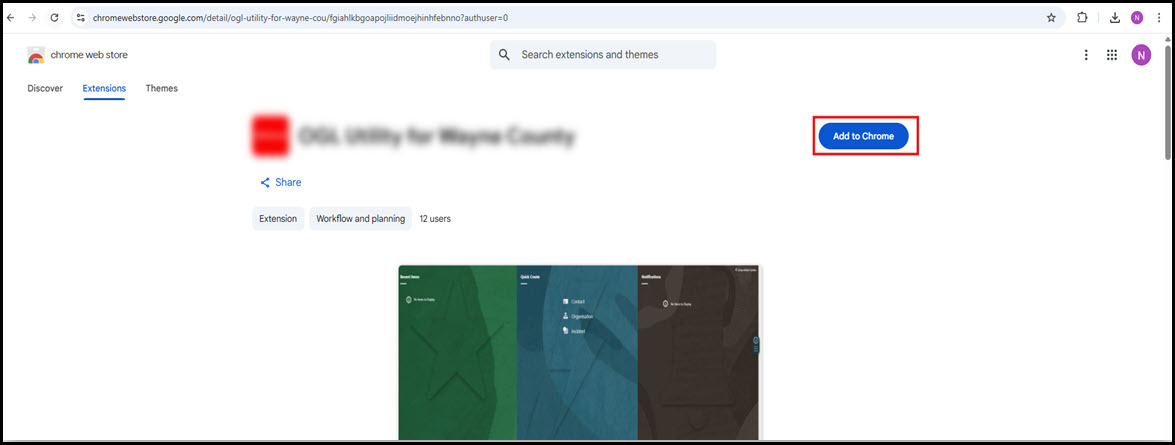Open site information icon in address bar
The width and height of the screenshot is (1175, 445).
coord(82,17)
